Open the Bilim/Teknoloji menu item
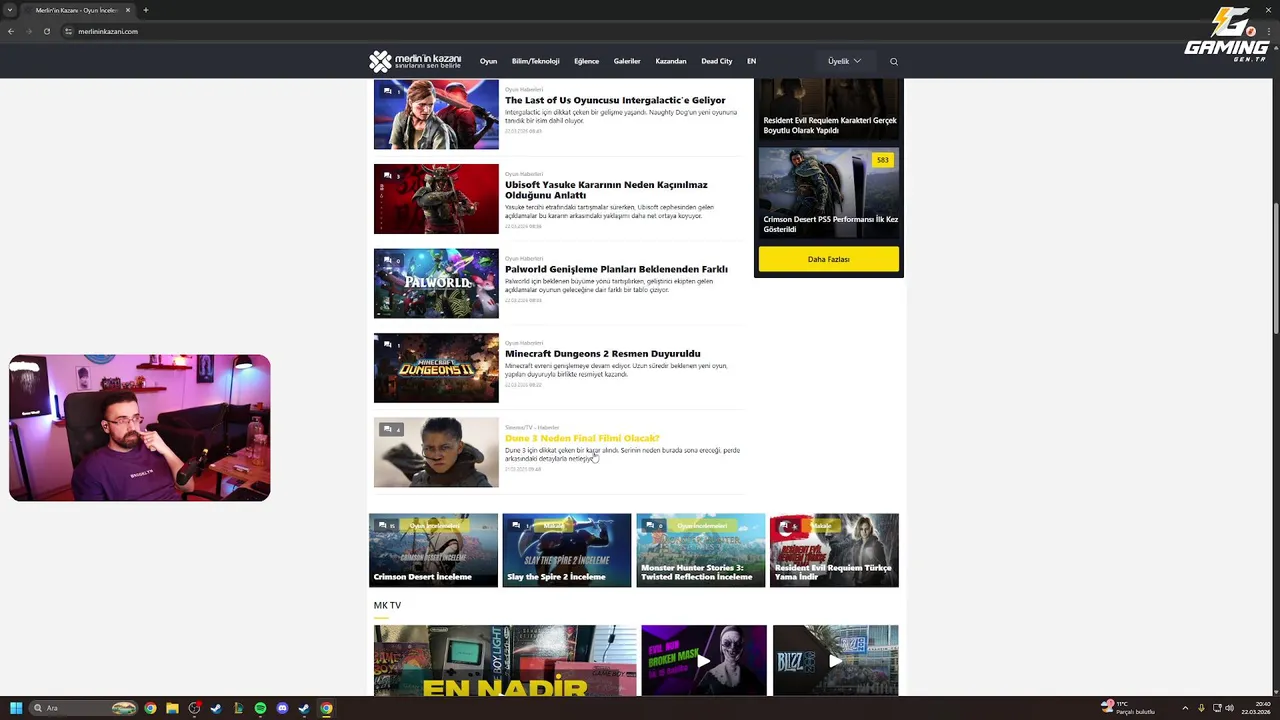Viewport: 1280px width, 720px height. (x=535, y=61)
